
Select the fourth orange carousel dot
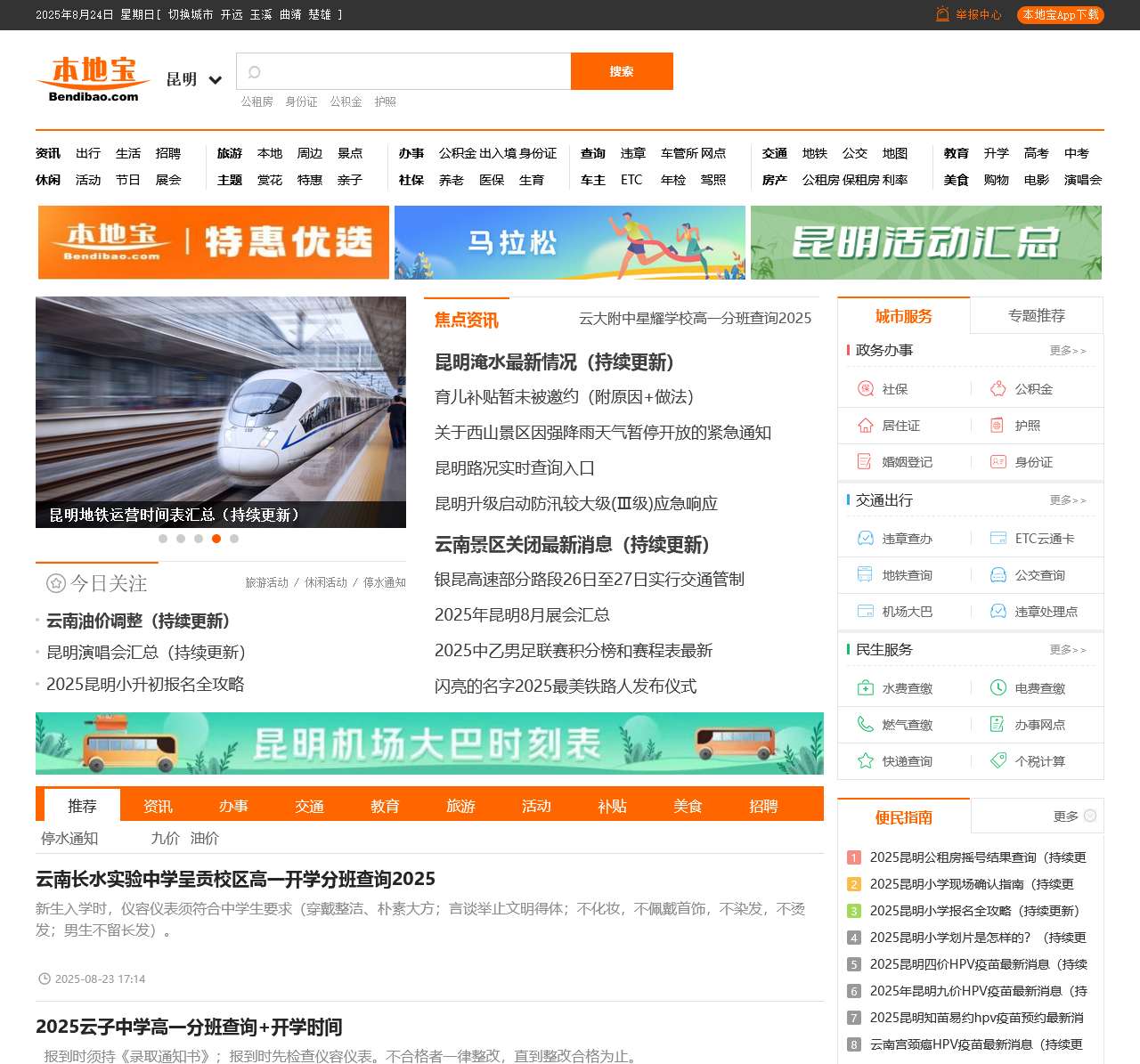point(216,539)
